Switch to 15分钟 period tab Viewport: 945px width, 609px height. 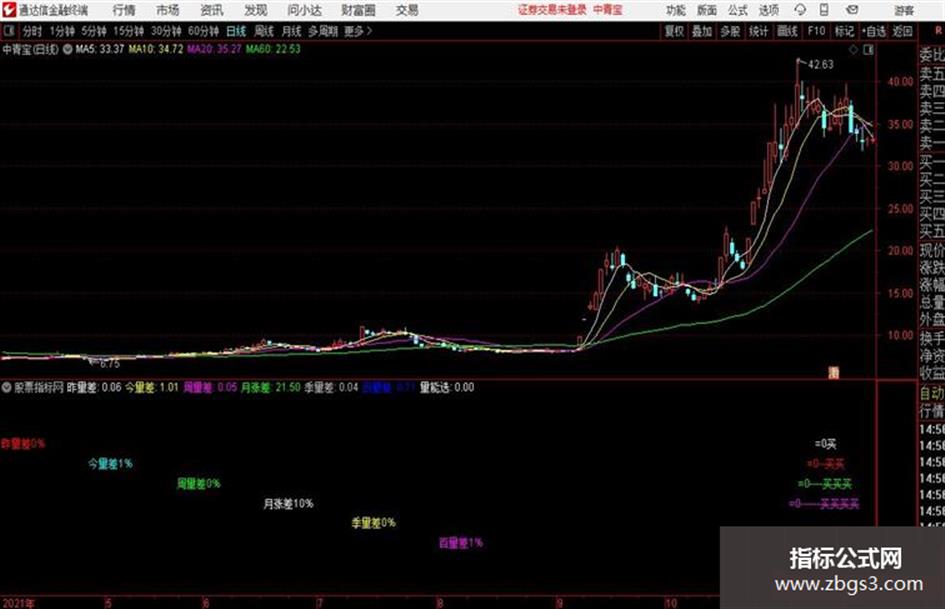coord(129,31)
